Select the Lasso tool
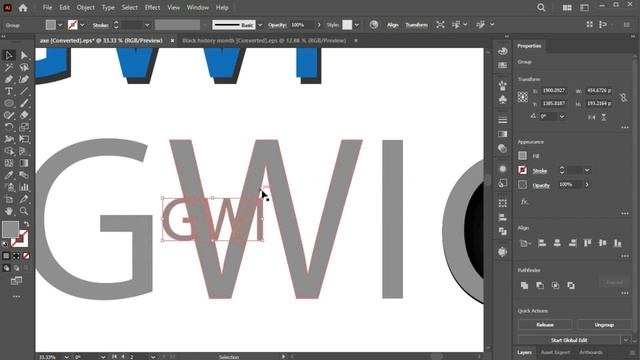Viewport: 640px width, 360px height. click(24, 67)
